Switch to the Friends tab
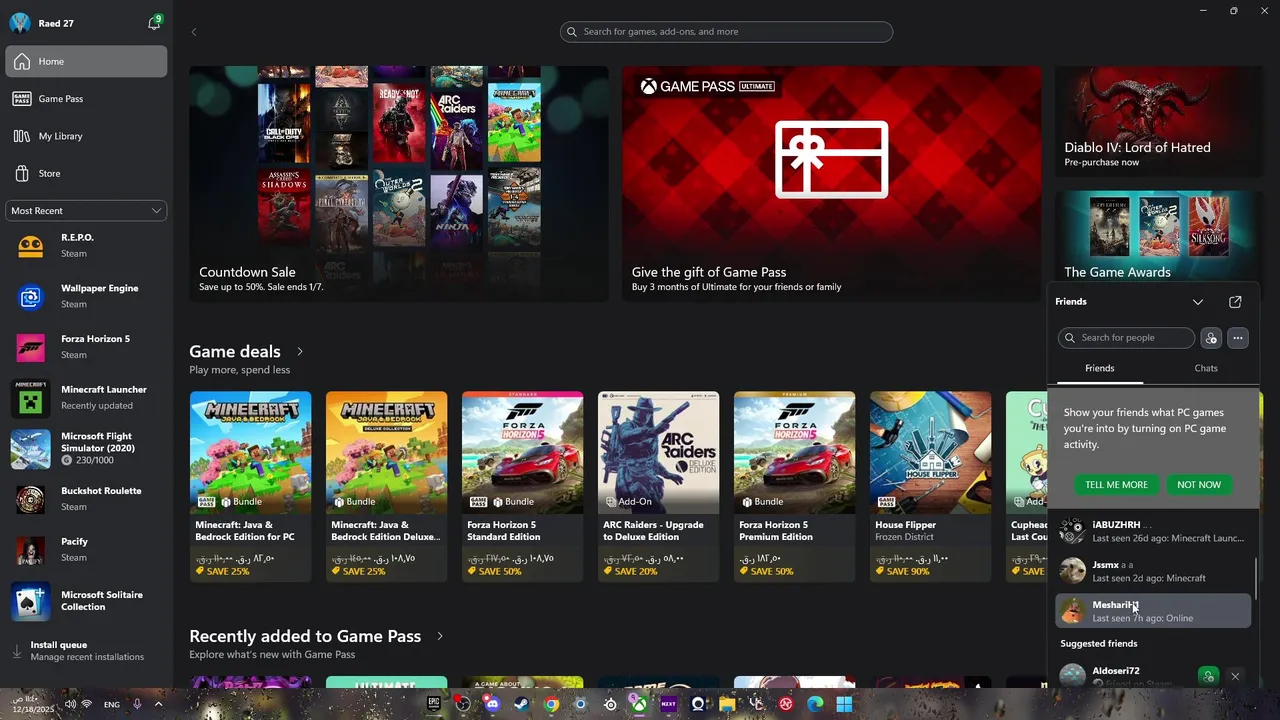1280x720 pixels. pyautogui.click(x=1099, y=368)
